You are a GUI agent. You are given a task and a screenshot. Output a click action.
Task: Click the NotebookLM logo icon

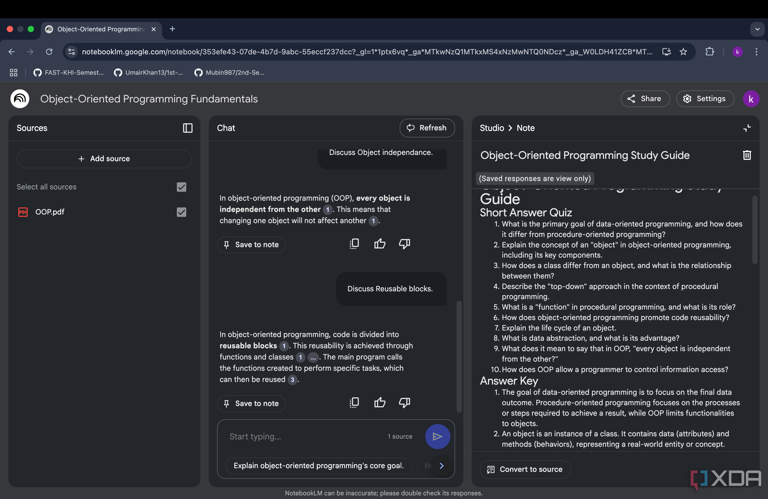click(20, 99)
